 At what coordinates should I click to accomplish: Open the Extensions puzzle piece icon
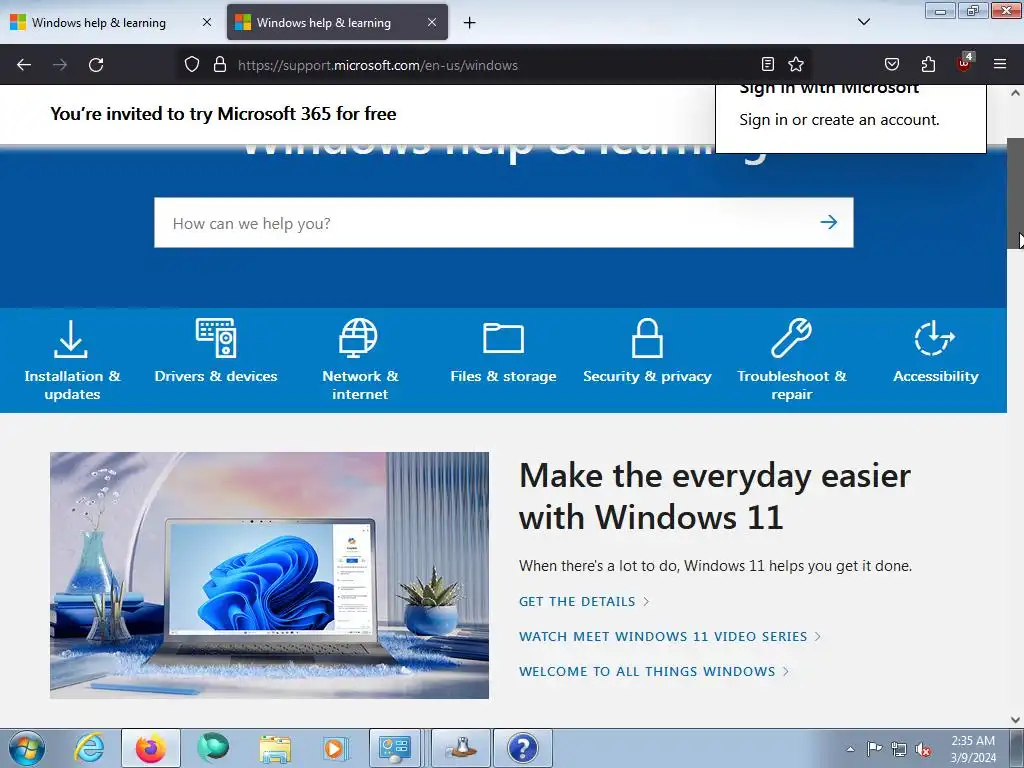[928, 64]
